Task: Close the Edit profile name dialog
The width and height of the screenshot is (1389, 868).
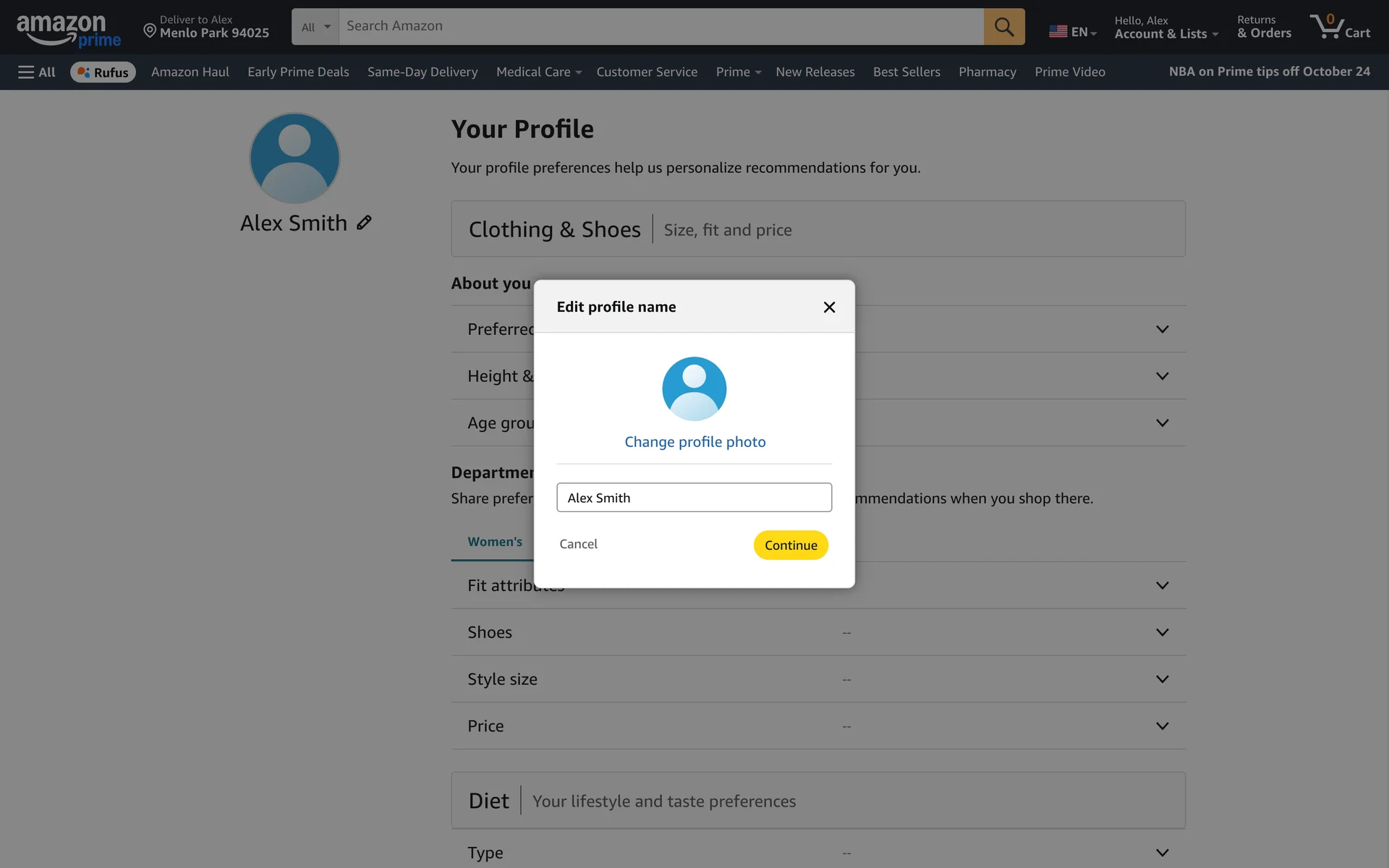Action: pyautogui.click(x=829, y=307)
